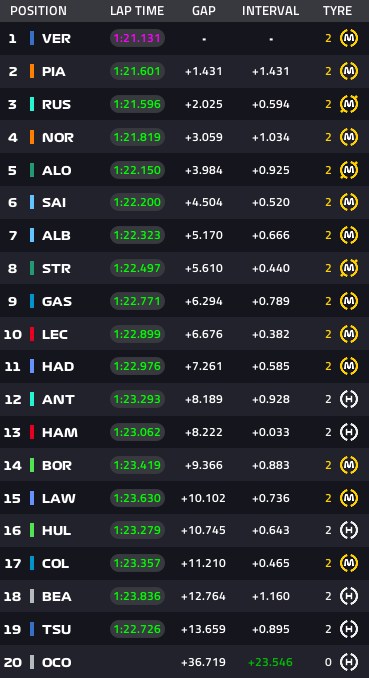Click Russell's medium tyre icon
The height and width of the screenshot is (678, 369).
[349, 104]
